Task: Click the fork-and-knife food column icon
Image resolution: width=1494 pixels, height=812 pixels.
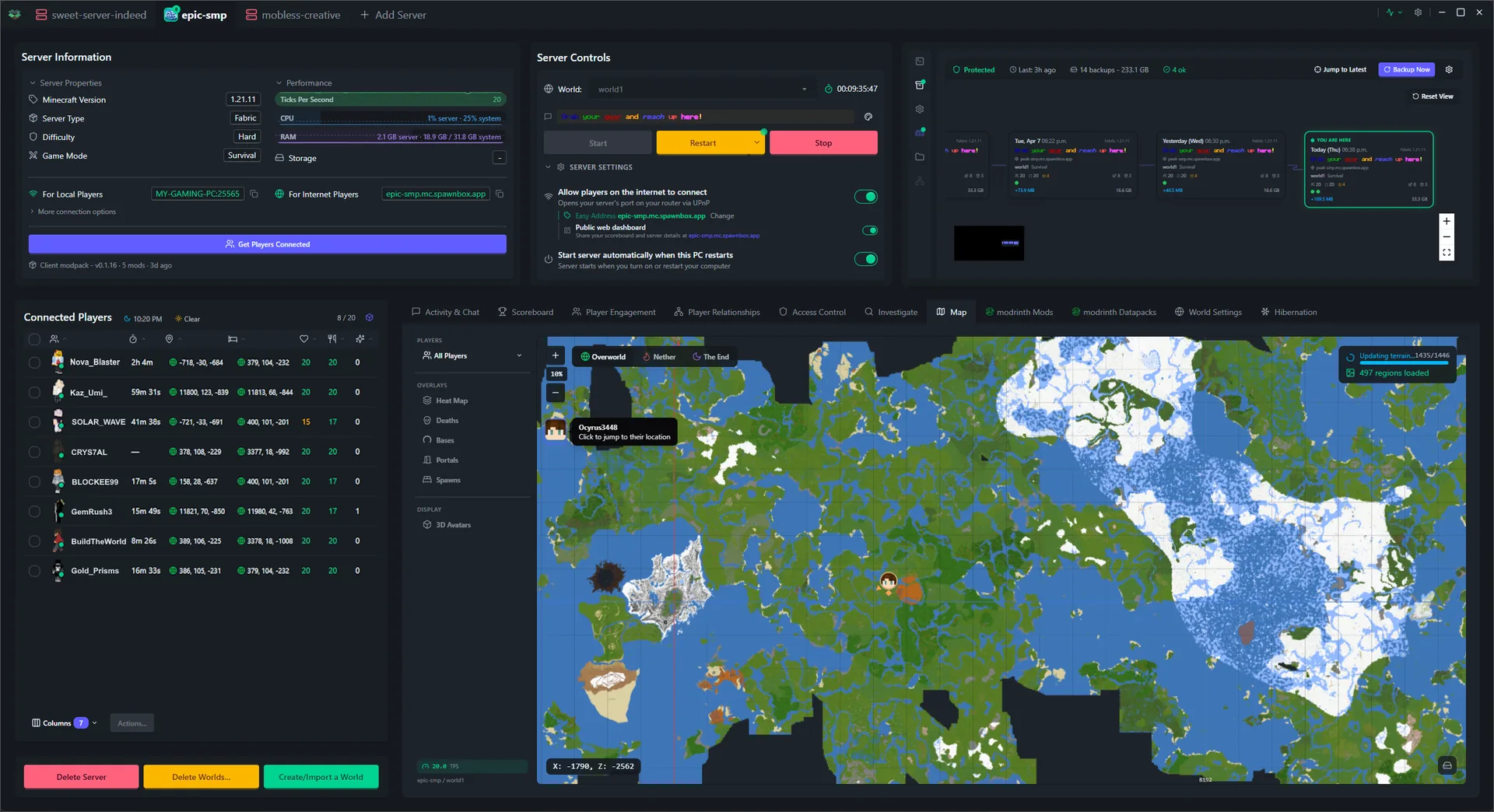Action: pos(332,339)
